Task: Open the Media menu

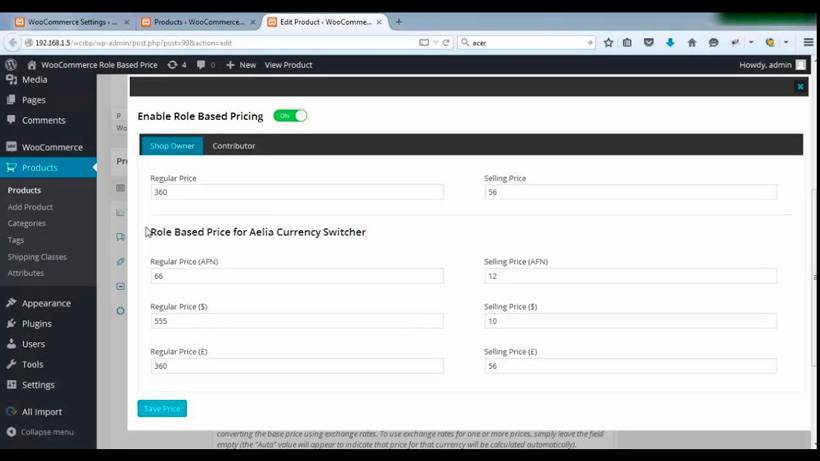Action: (35, 79)
